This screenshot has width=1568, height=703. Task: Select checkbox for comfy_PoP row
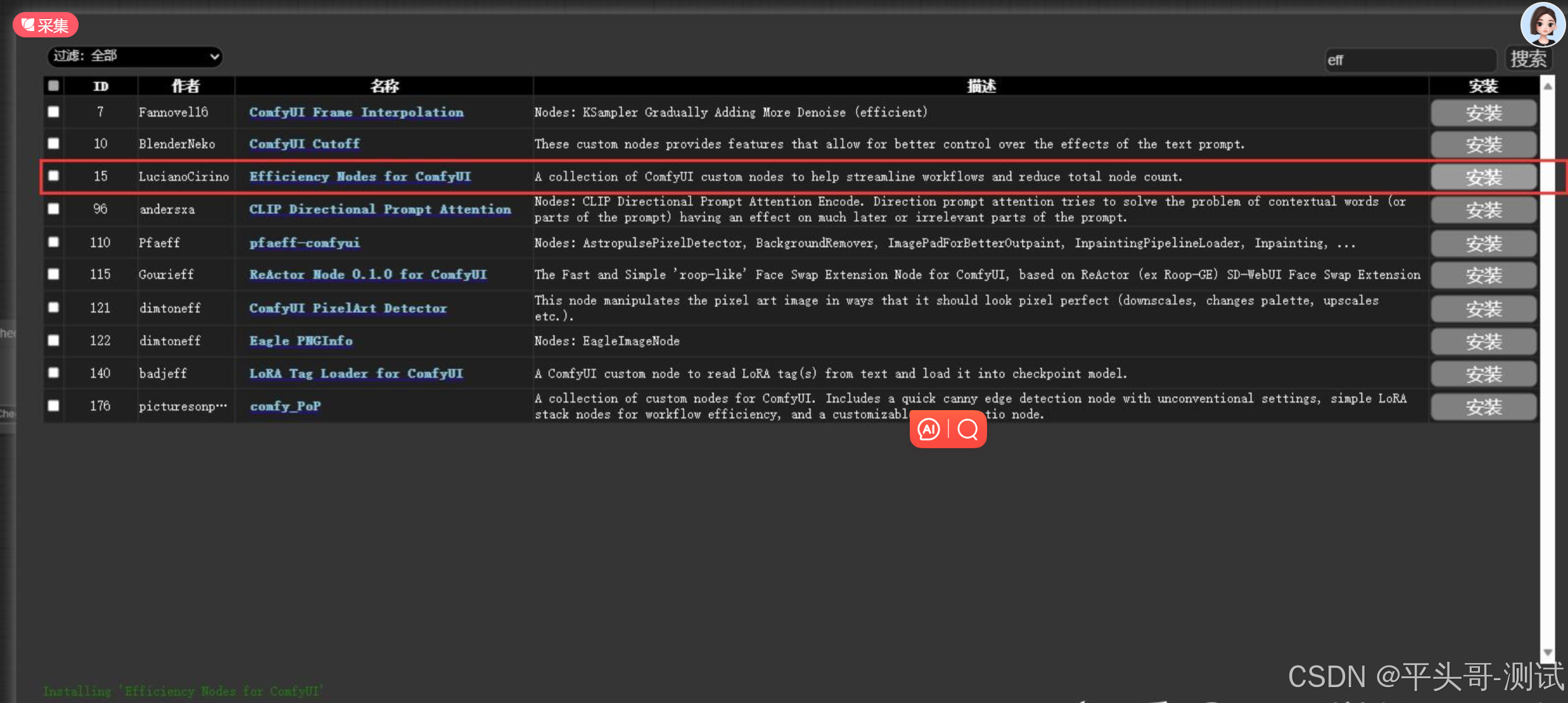coord(54,406)
